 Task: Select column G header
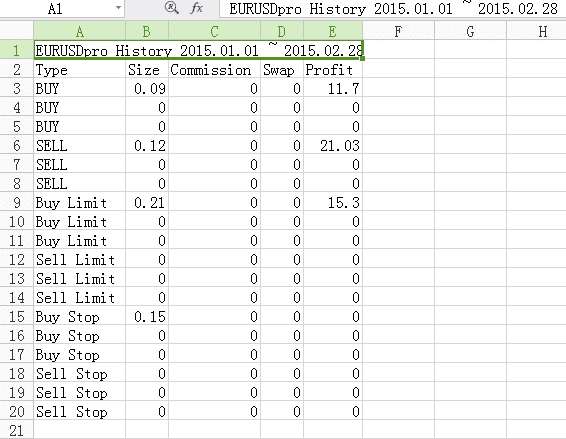click(x=471, y=31)
